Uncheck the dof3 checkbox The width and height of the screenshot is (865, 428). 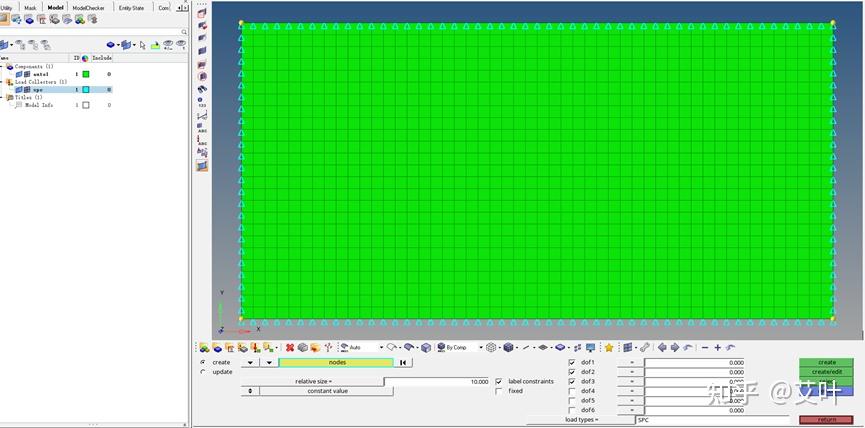click(572, 382)
